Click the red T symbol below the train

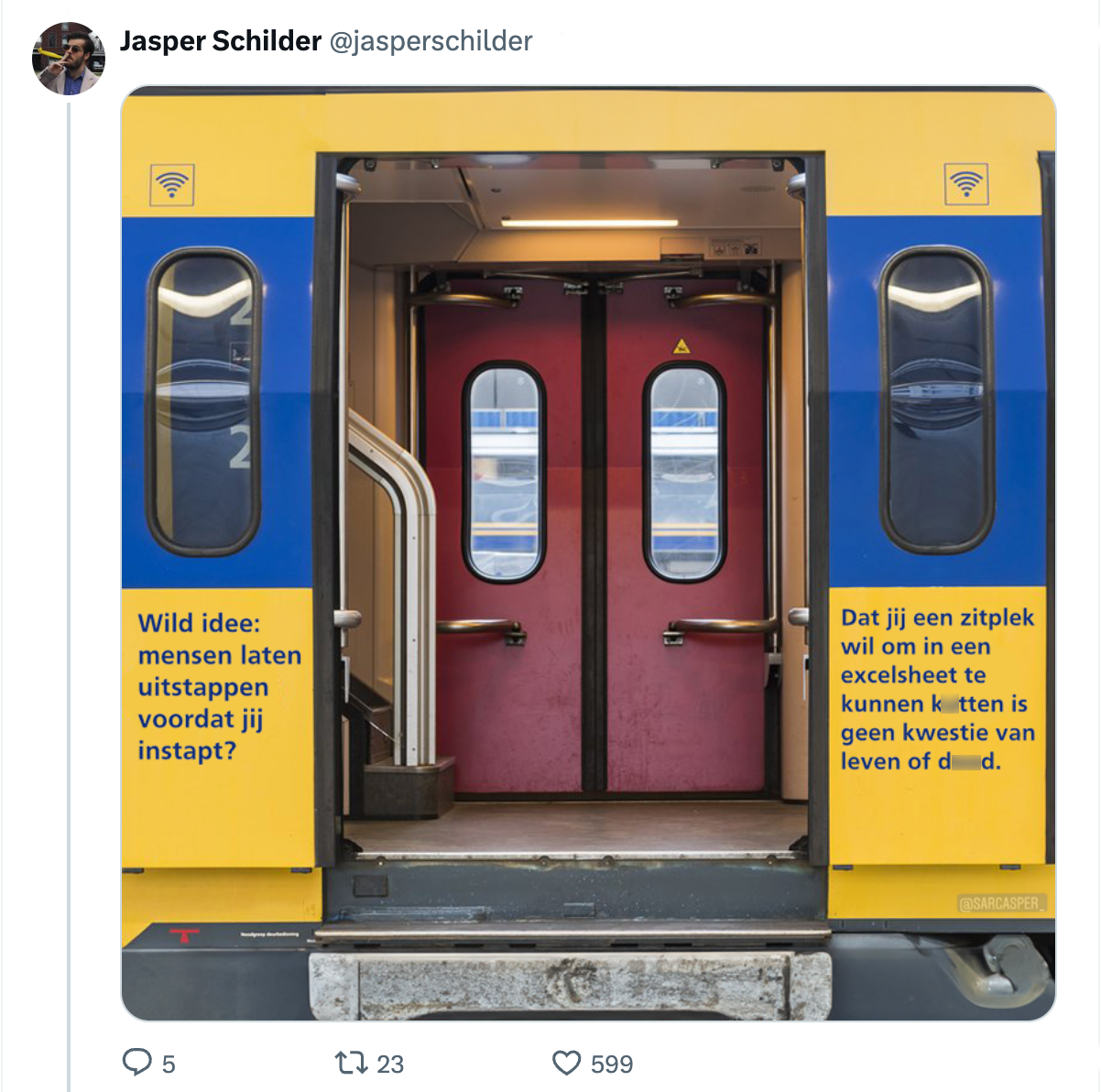(184, 935)
